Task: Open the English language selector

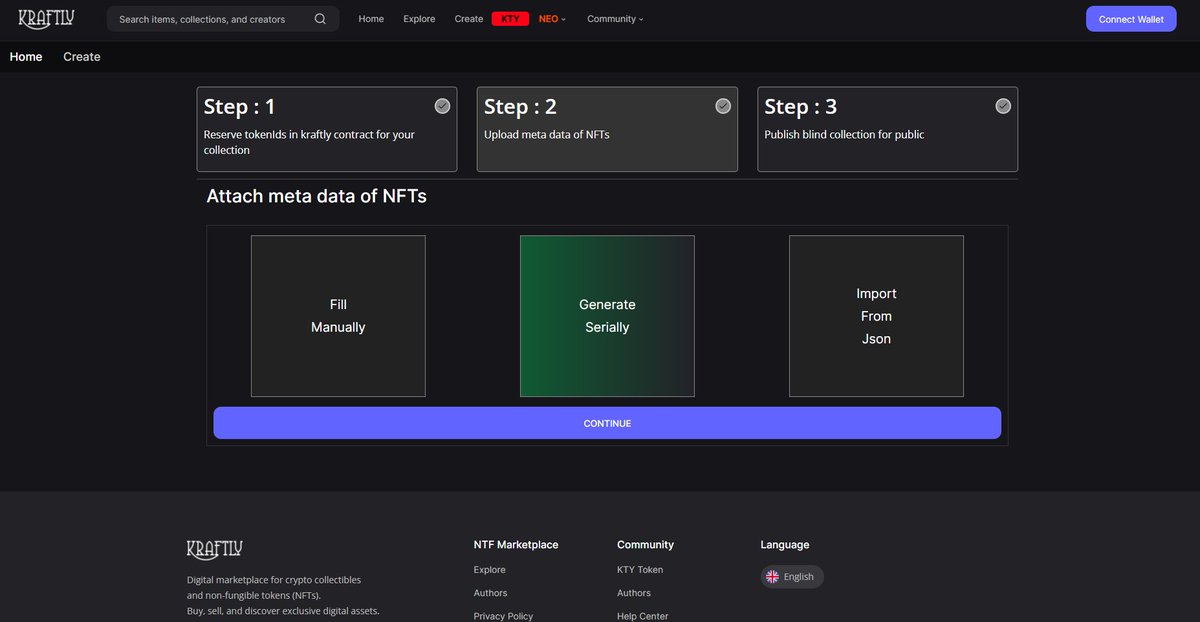Action: click(792, 577)
